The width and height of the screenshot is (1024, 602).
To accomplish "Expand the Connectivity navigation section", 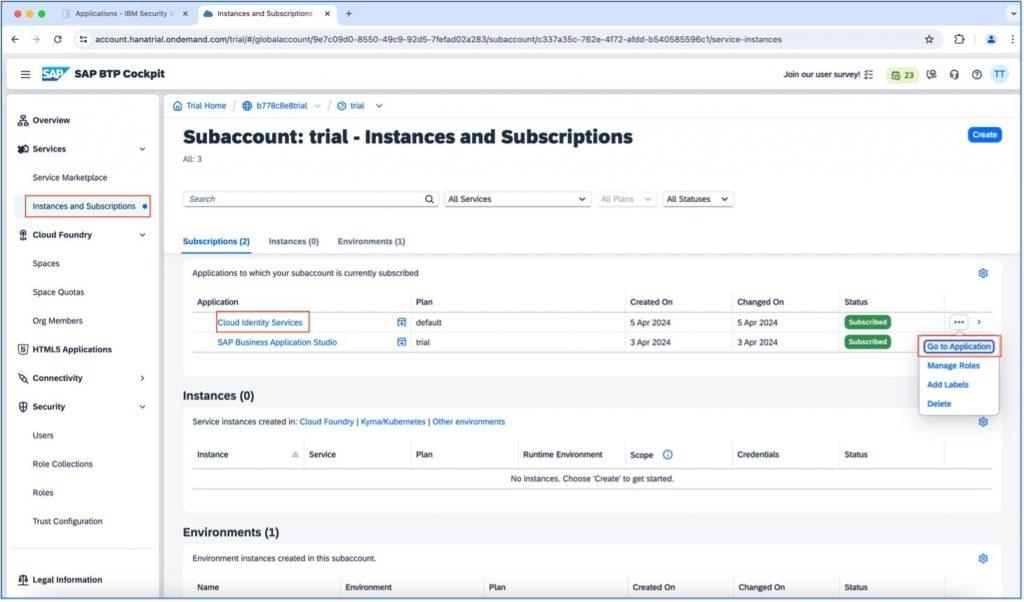I will click(142, 378).
